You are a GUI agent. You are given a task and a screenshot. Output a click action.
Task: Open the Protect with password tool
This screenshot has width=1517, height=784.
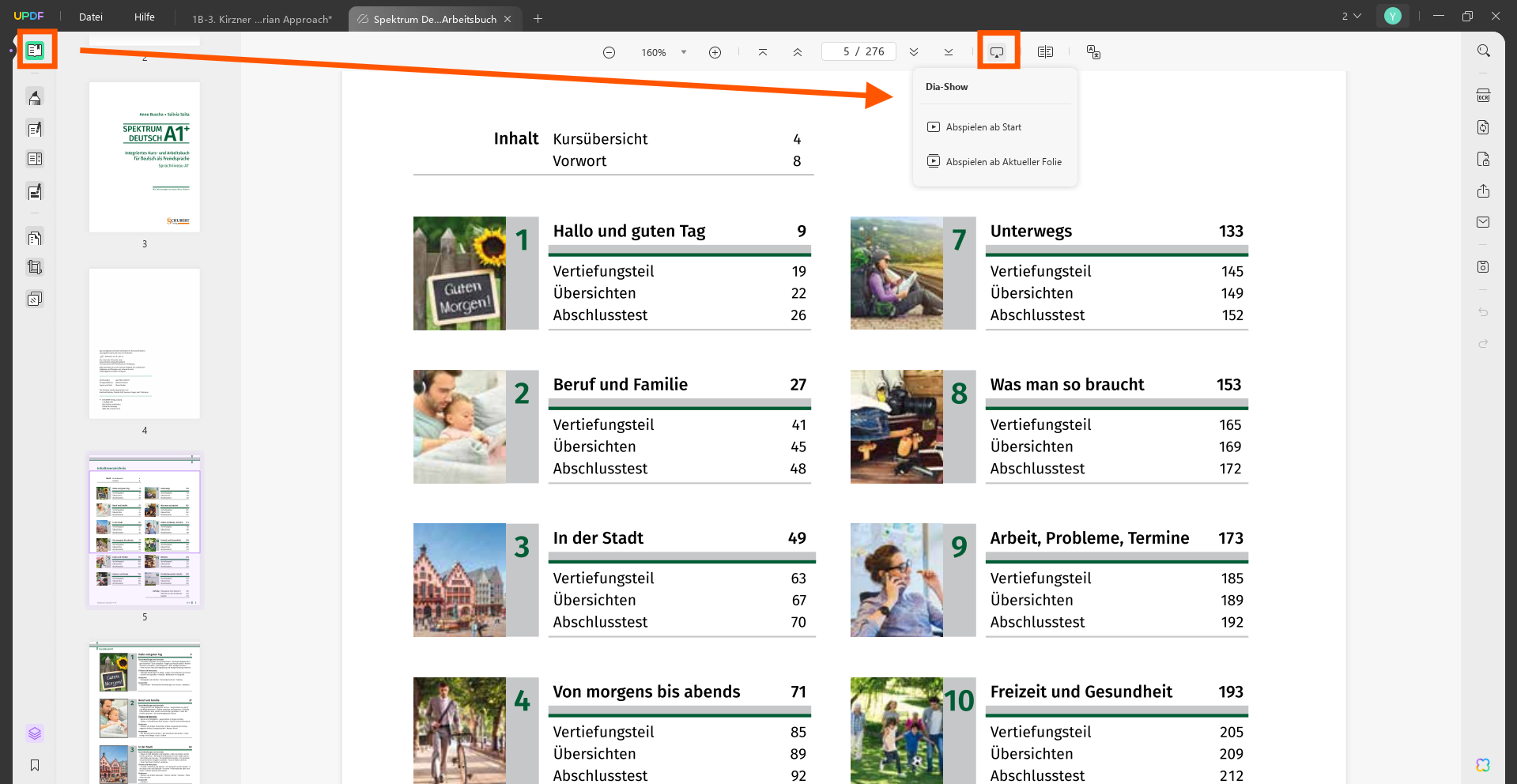point(1484,160)
